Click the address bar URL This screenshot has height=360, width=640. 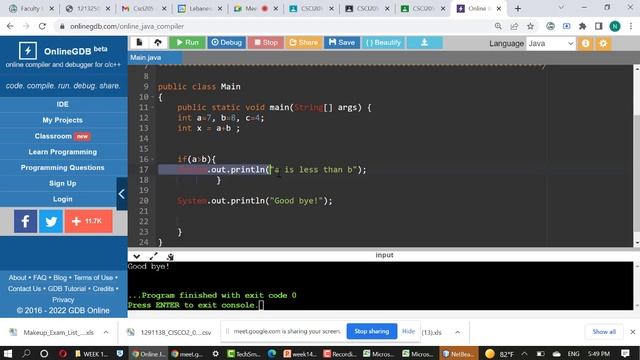click(127, 26)
